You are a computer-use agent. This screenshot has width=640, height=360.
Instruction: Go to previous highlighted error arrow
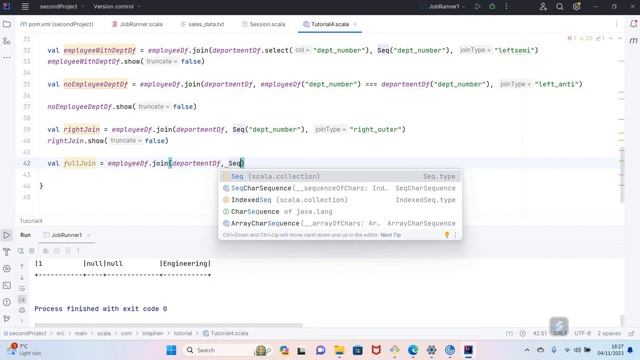point(611,38)
